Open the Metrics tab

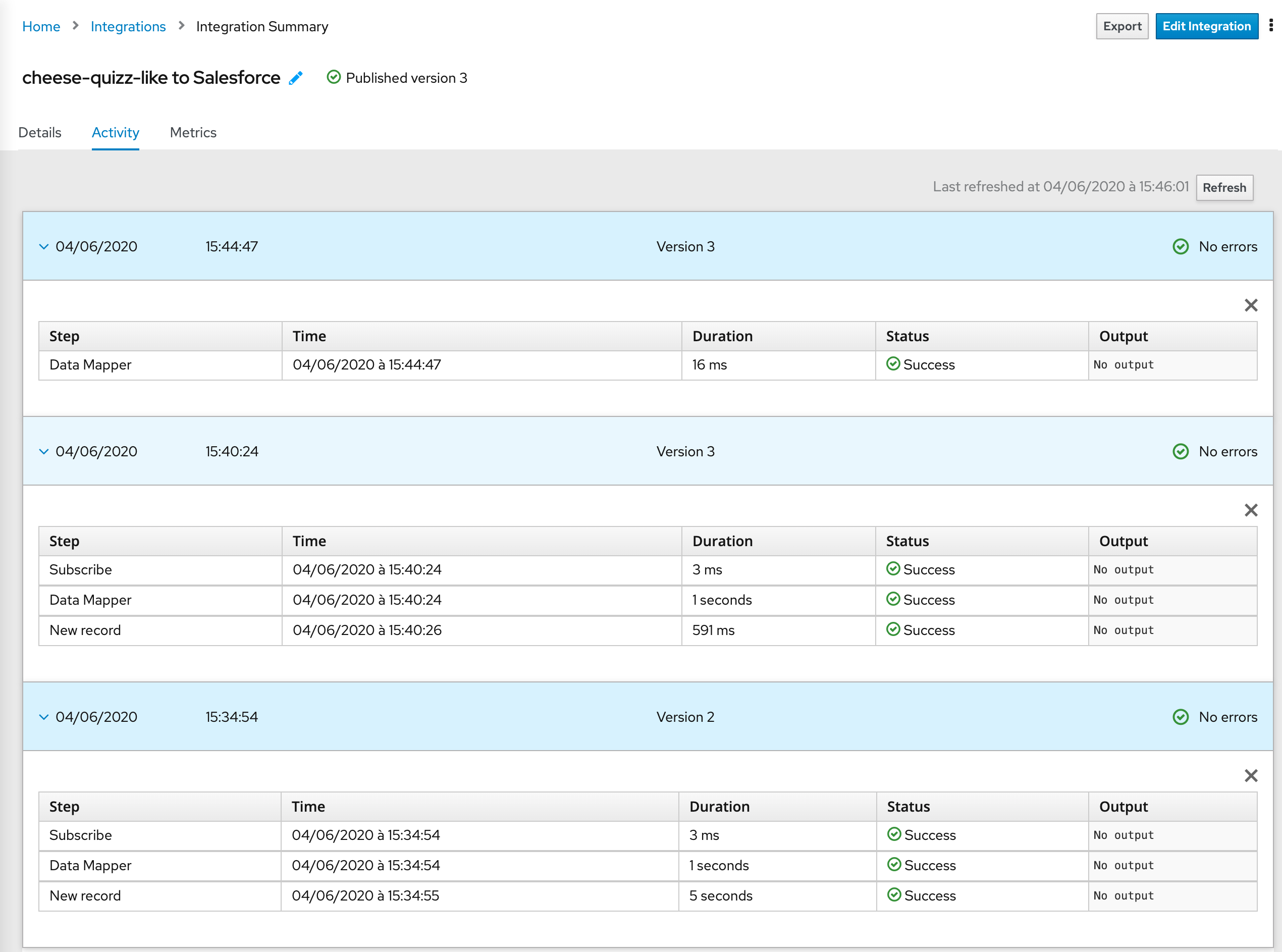[x=193, y=133]
